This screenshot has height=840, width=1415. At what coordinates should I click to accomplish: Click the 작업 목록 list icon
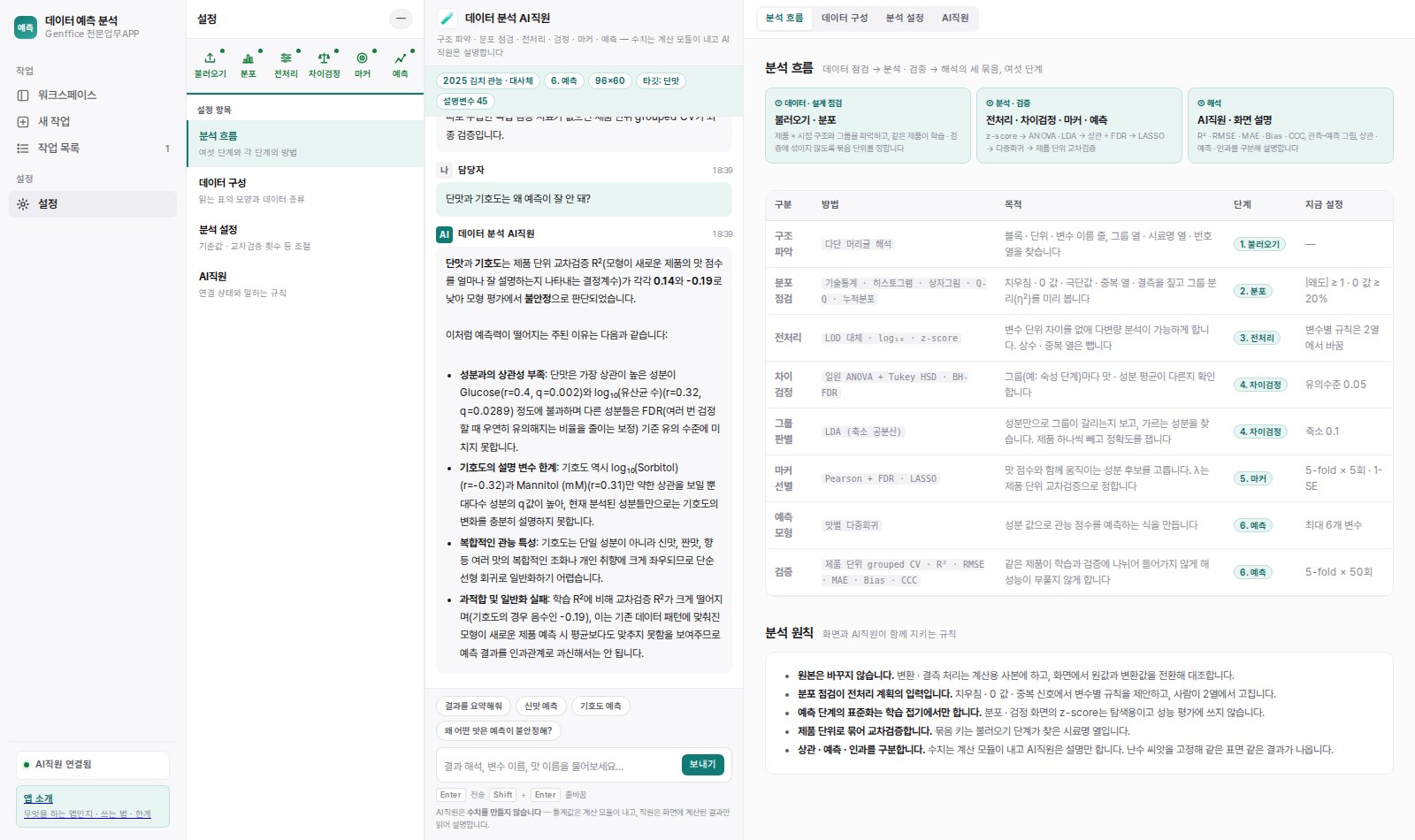(23, 148)
